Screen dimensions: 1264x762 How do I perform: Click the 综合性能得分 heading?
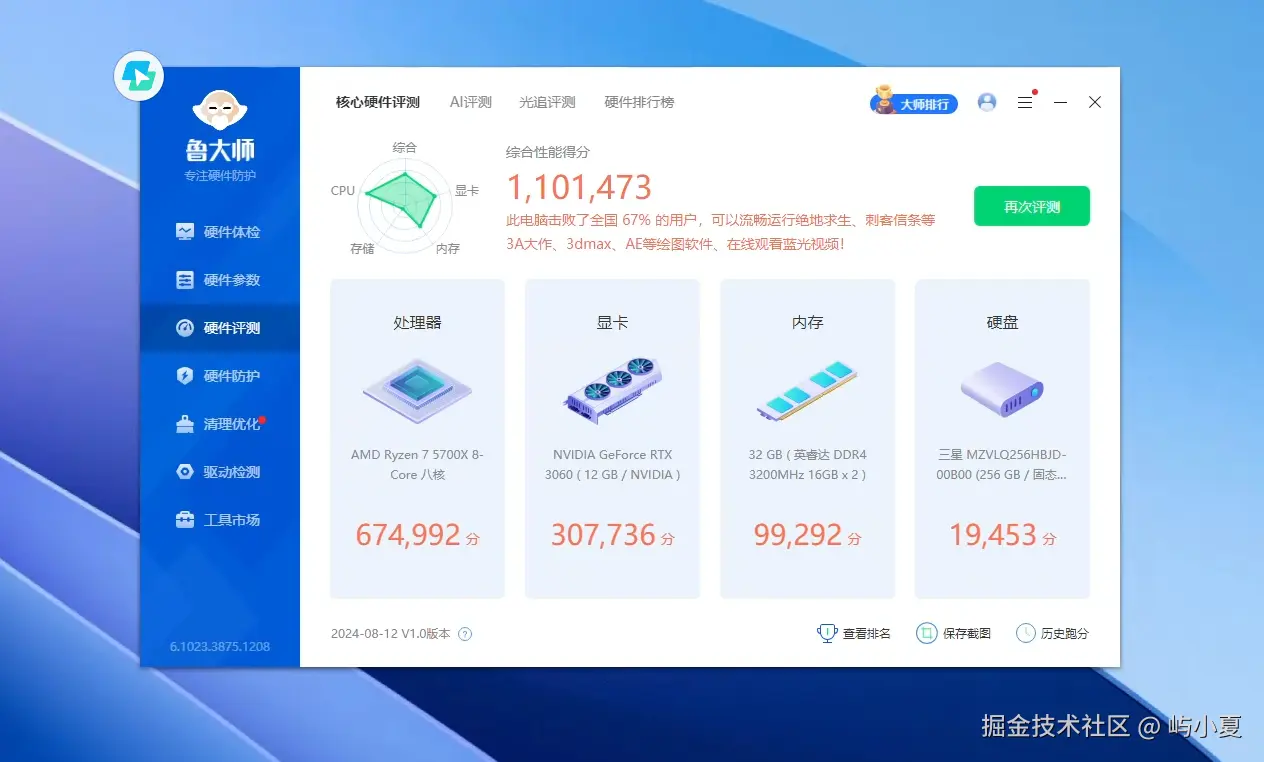tap(548, 152)
